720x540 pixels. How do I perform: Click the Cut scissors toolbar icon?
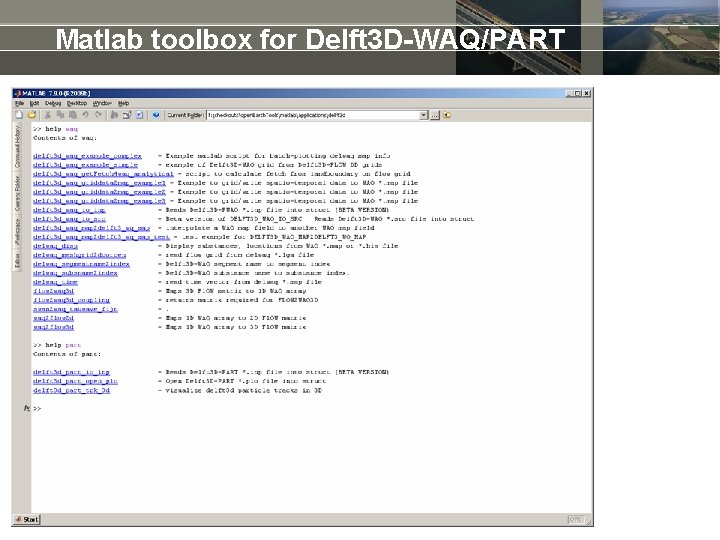pyautogui.click(x=48, y=115)
